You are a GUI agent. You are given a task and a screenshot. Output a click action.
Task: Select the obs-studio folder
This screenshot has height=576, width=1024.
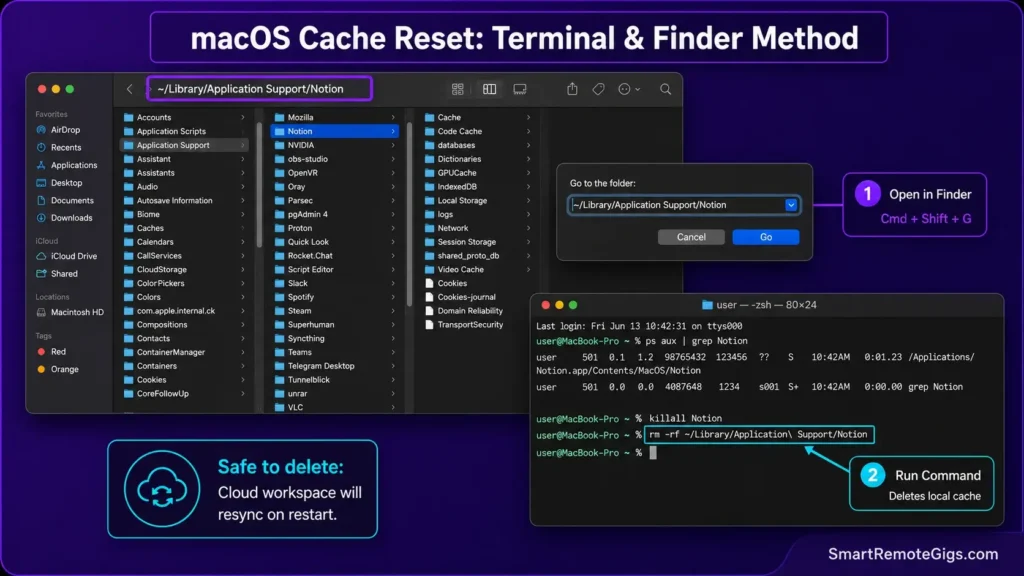(x=334, y=159)
